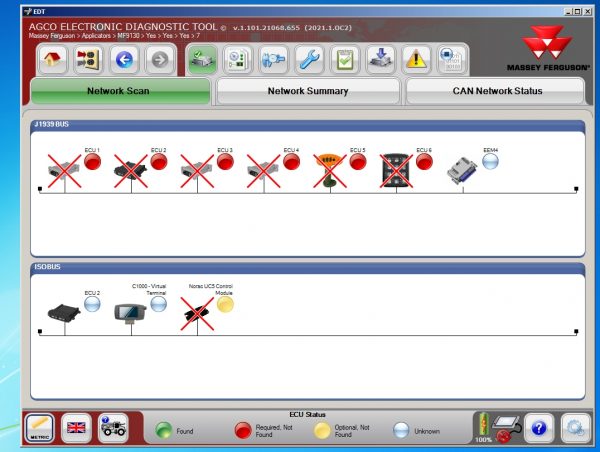Viewport: 600px width, 452px height.
Task: Toggle the METRIC units button
Action: coord(40,428)
